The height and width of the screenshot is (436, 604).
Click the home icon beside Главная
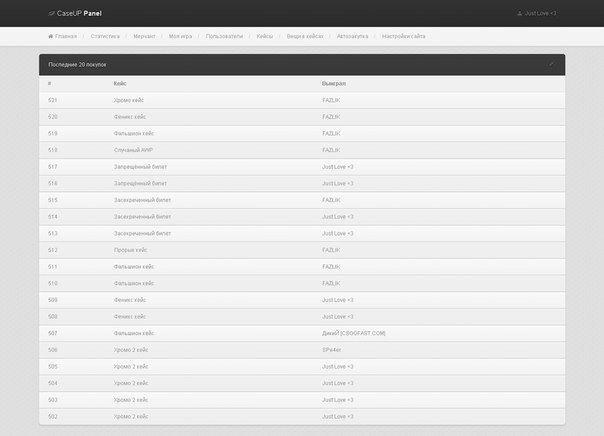(51, 36)
